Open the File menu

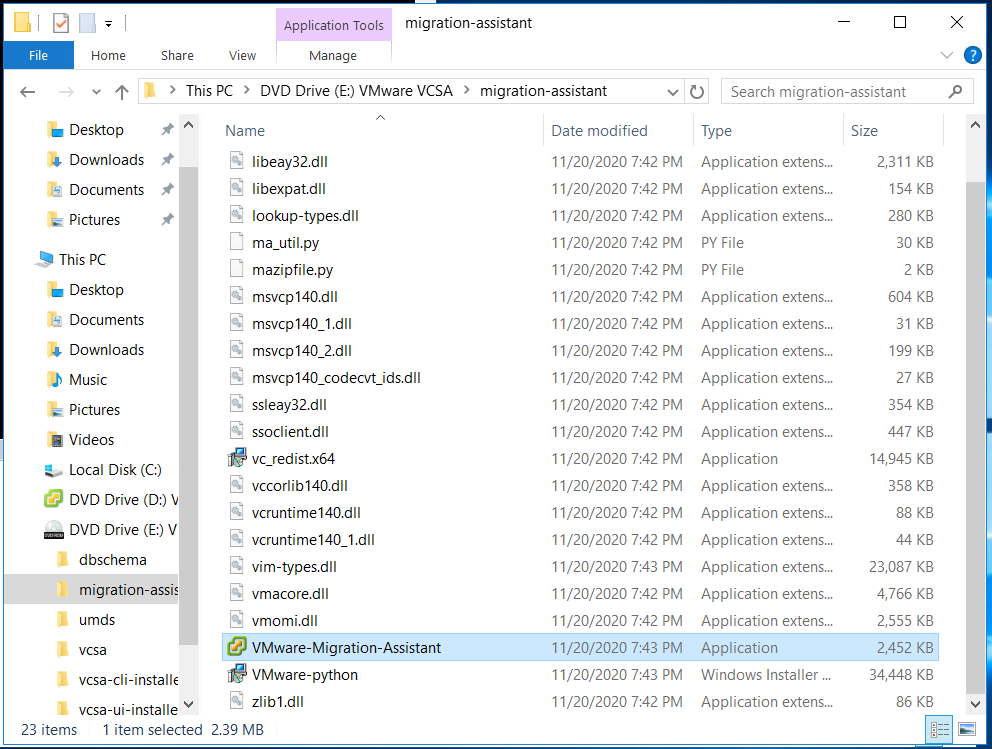tap(39, 56)
